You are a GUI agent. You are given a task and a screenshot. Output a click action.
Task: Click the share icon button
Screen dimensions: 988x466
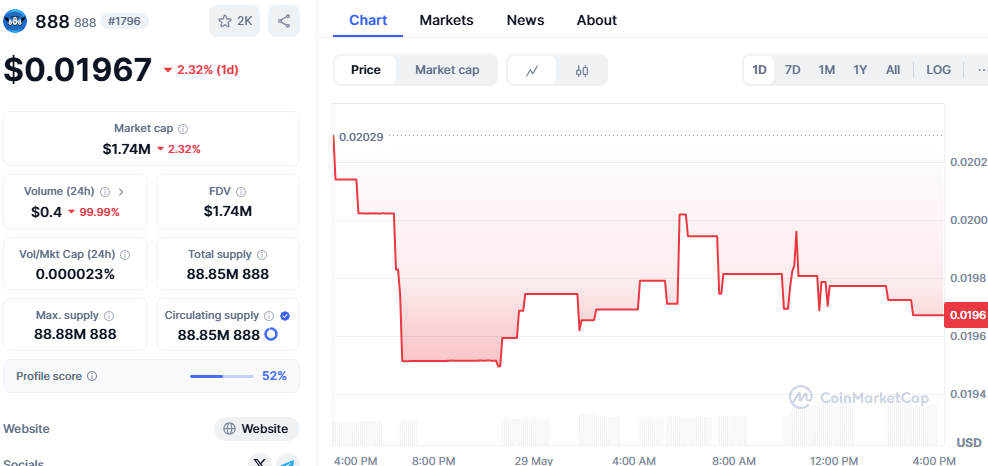tap(284, 21)
